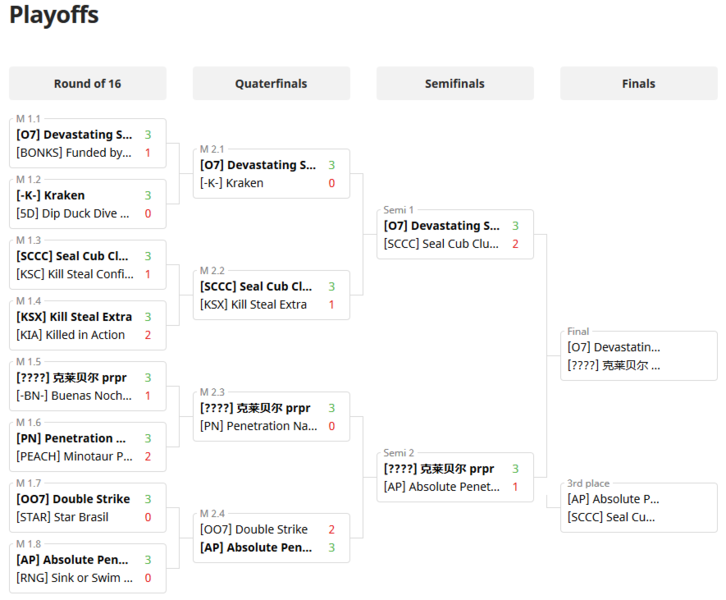This screenshot has width=726, height=600.
Task: Switch to the "Semifinals" column header
Action: [x=455, y=84]
